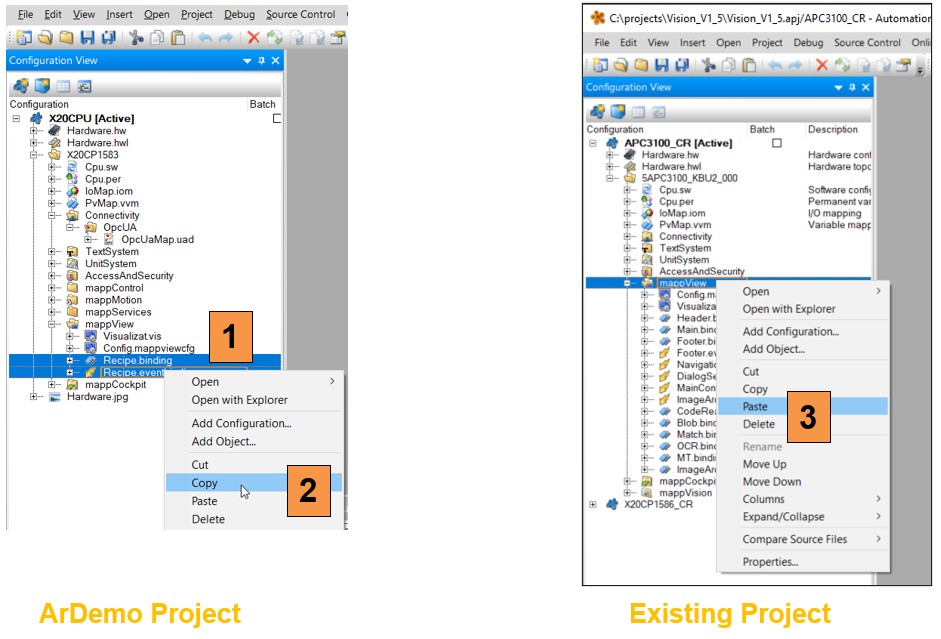Choose Paste in the mappView context menu
Image resolution: width=941 pixels, height=639 pixels.
click(x=755, y=406)
